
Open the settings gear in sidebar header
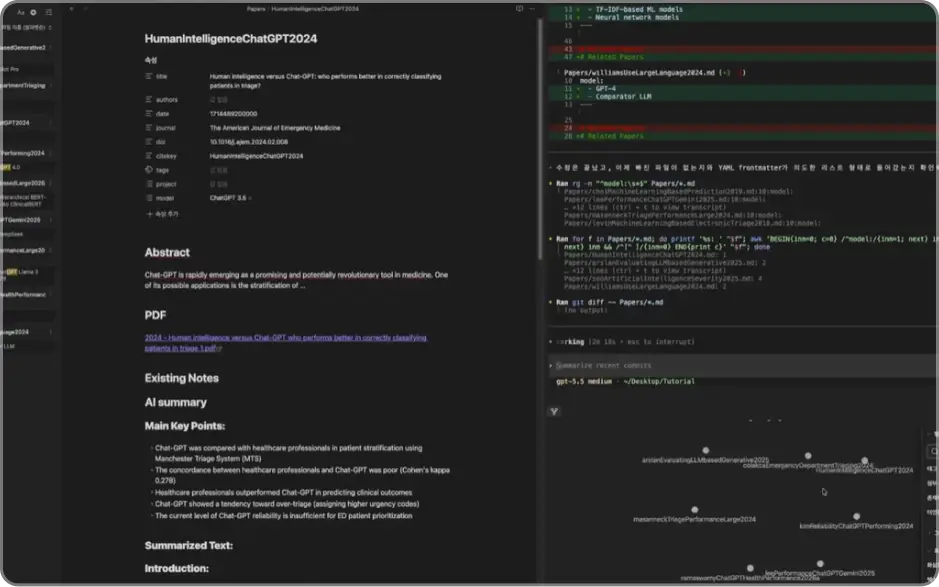pyautogui.click(x=34, y=12)
